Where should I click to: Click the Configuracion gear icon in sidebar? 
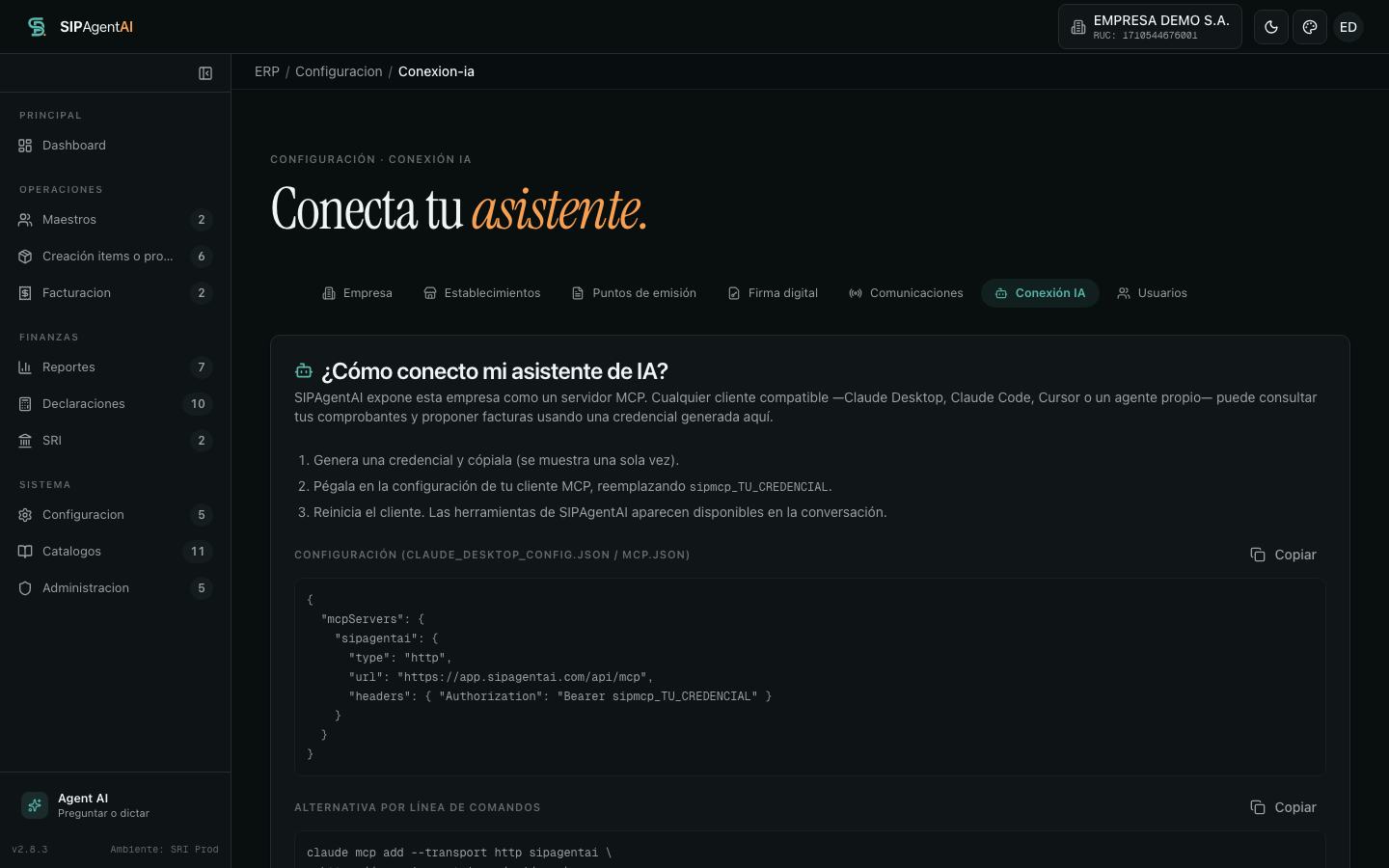[25, 515]
